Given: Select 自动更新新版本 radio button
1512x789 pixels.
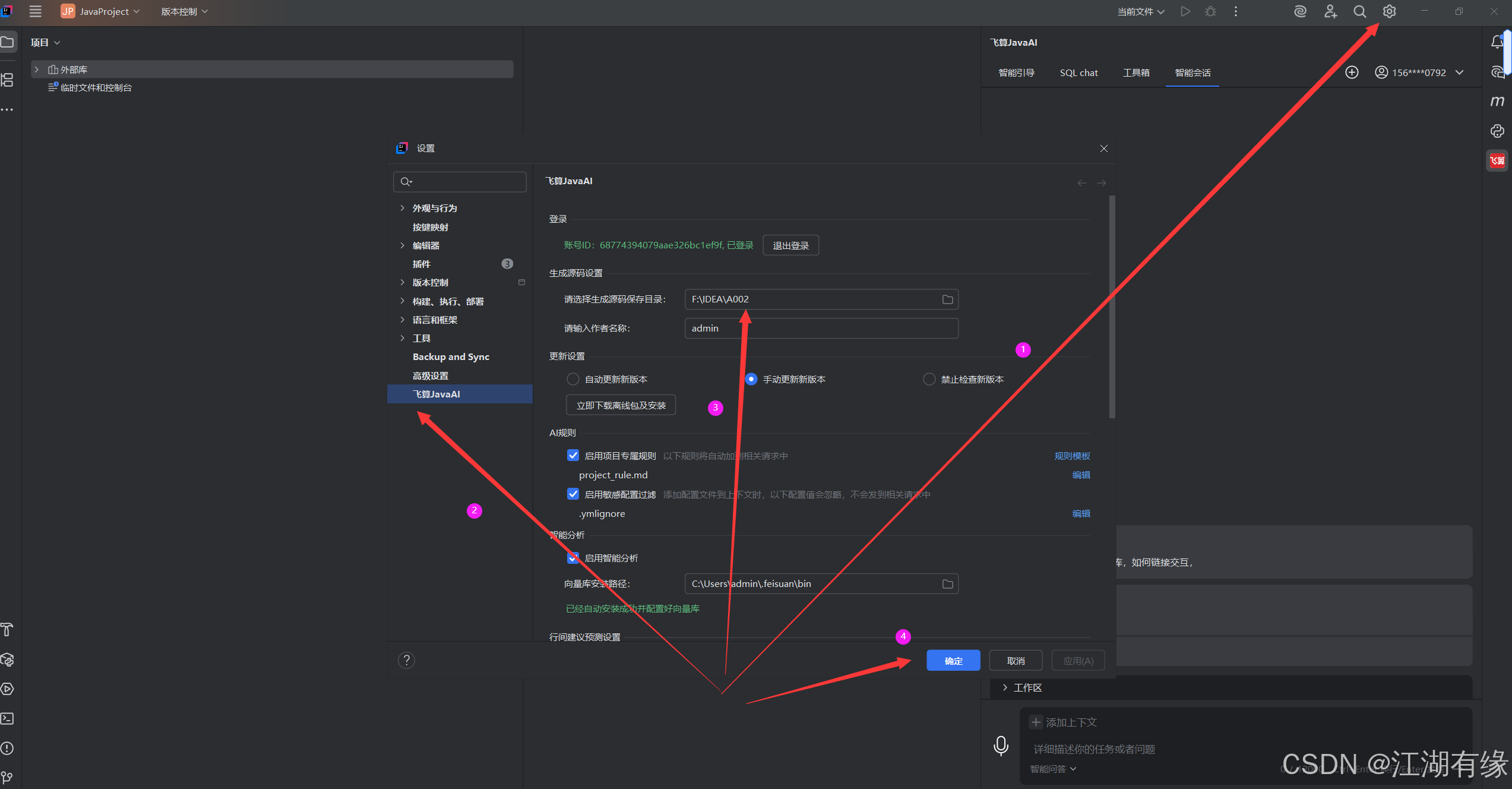Looking at the screenshot, I should 573,379.
